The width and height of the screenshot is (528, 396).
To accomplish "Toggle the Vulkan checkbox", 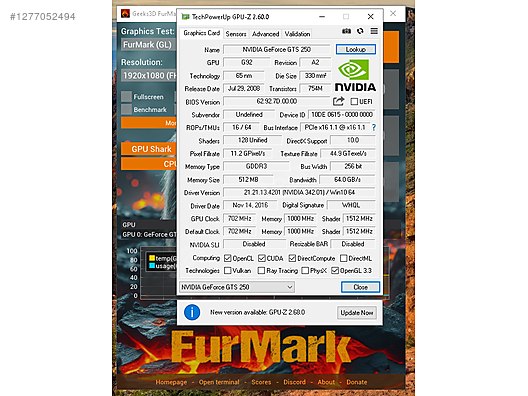I will tap(228, 270).
